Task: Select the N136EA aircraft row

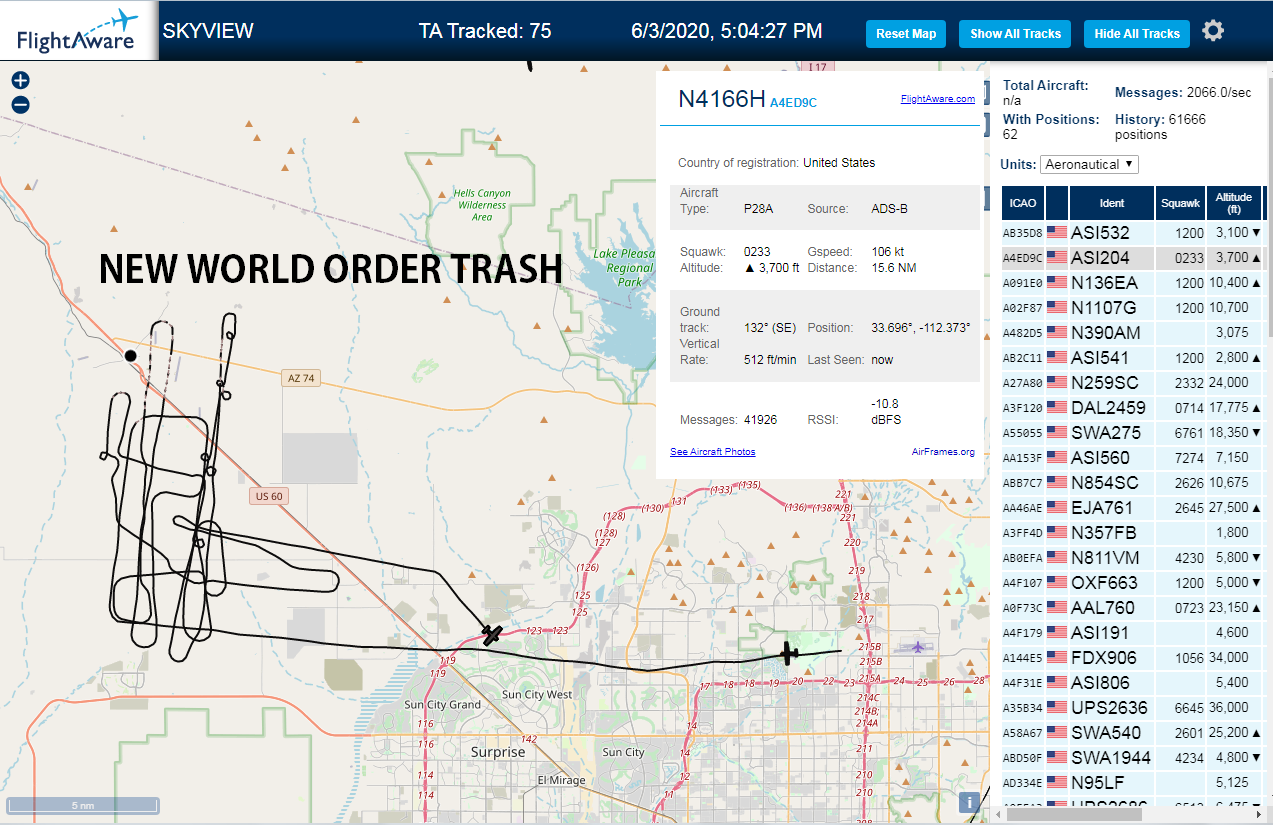Action: pyautogui.click(x=1134, y=283)
